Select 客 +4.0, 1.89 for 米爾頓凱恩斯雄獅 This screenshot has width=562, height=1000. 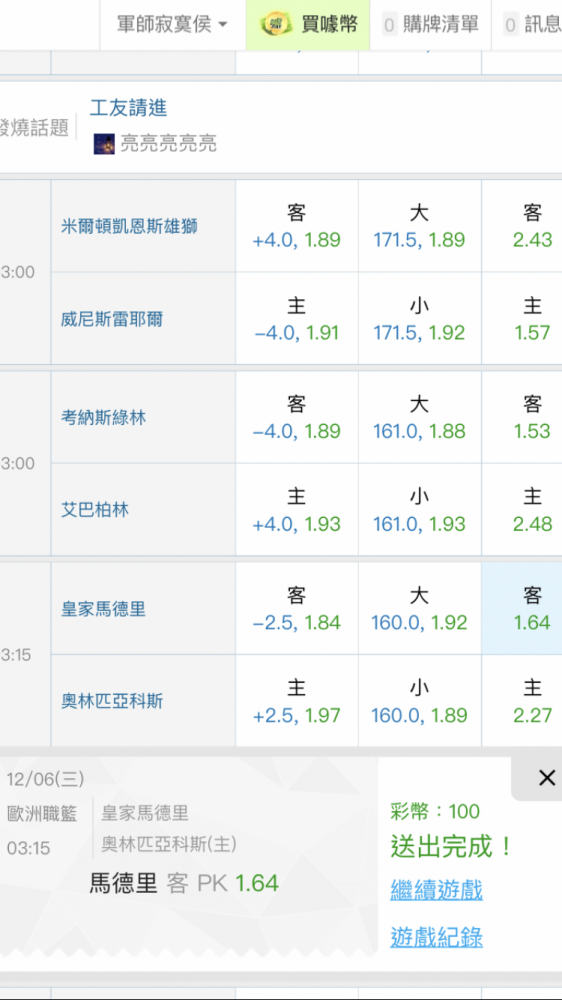297,226
